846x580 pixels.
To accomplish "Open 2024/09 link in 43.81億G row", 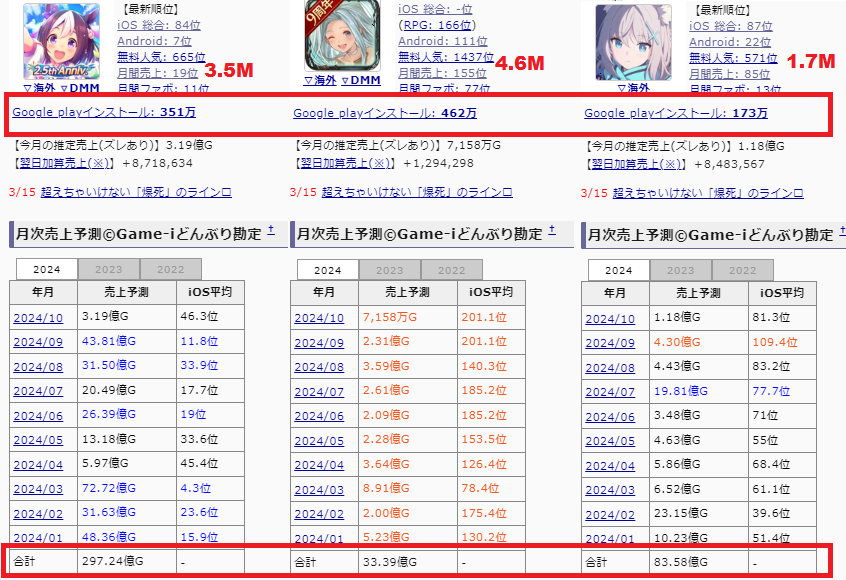I will [38, 342].
